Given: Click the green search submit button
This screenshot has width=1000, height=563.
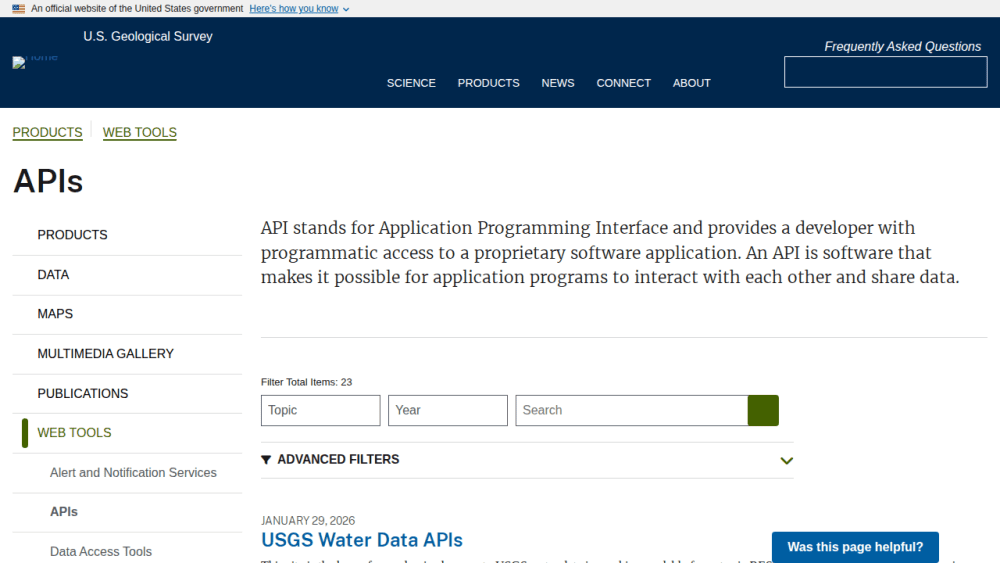Looking at the screenshot, I should coord(763,411).
